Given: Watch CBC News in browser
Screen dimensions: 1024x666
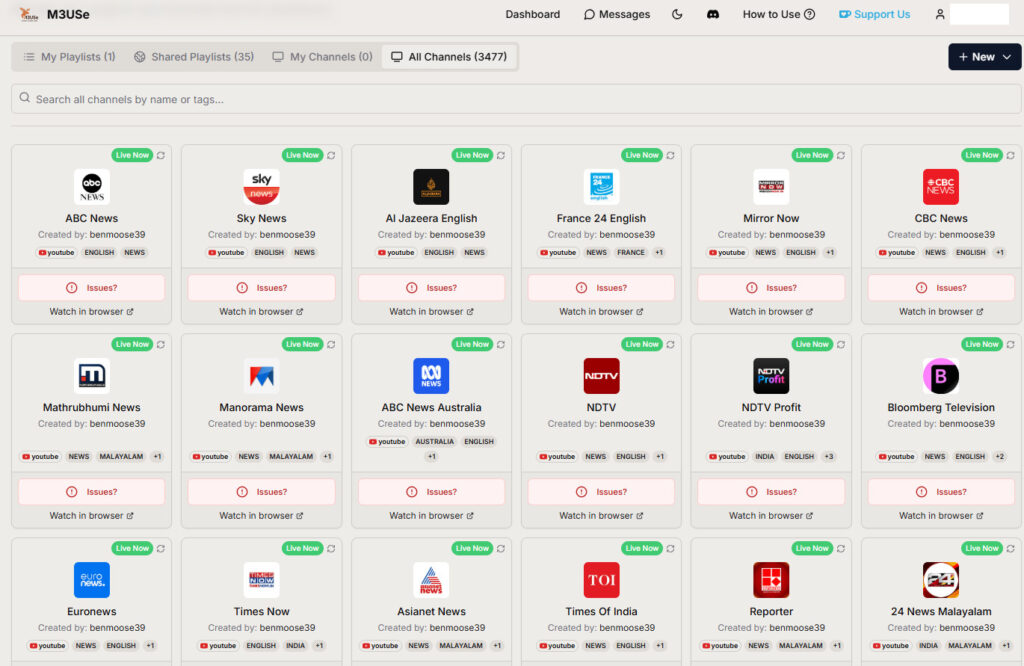Looking at the screenshot, I should coord(941,312).
